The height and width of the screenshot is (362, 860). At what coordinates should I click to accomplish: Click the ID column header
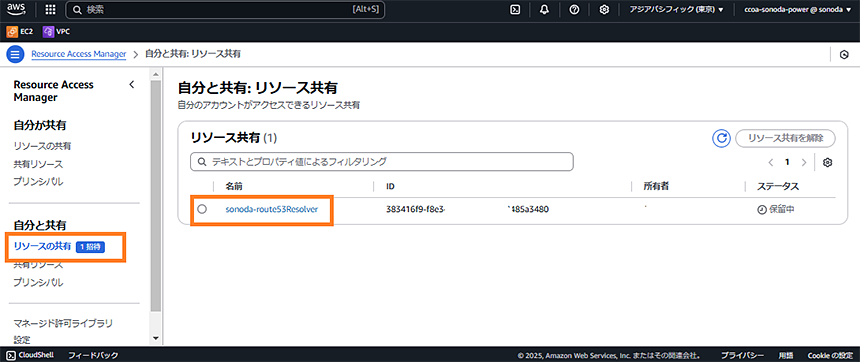pyautogui.click(x=391, y=186)
